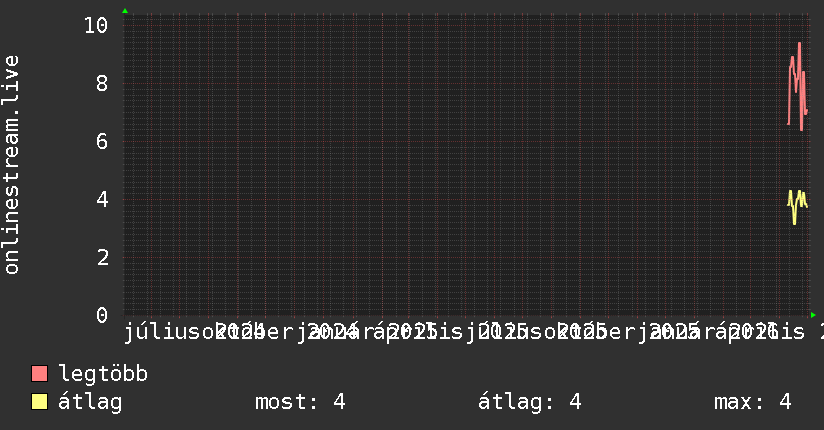This screenshot has height=430, width=824.
Task: Click the 6 label on Y axis
Action: click(102, 141)
